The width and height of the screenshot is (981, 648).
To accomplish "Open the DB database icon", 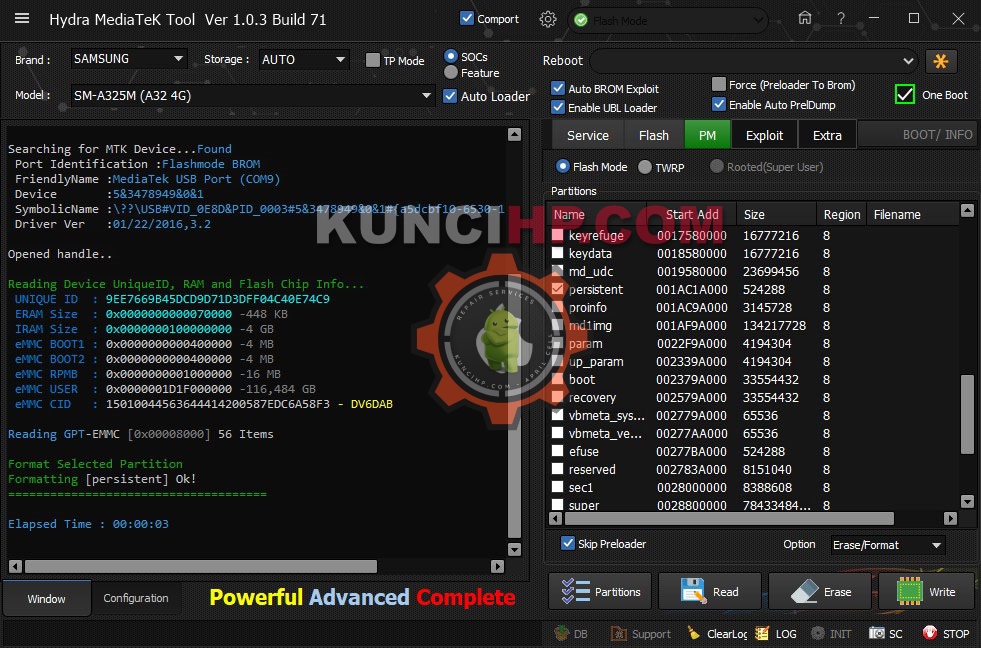I will [x=562, y=633].
